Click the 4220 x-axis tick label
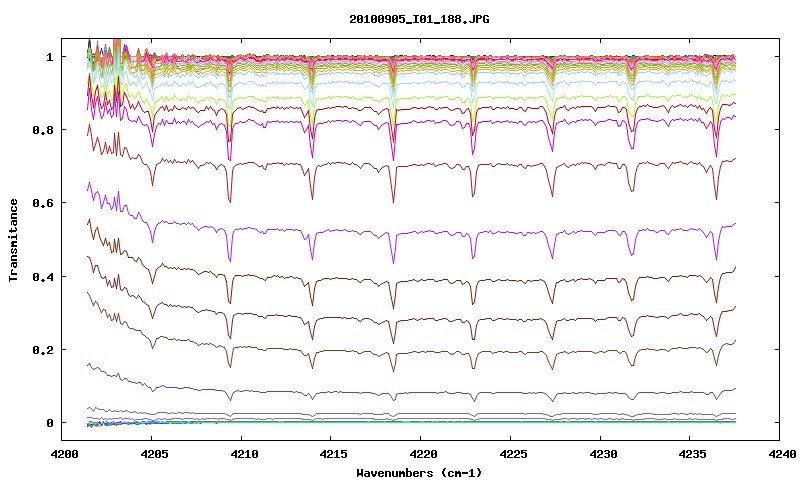Image resolution: width=800 pixels, height=480 pixels. coord(424,454)
